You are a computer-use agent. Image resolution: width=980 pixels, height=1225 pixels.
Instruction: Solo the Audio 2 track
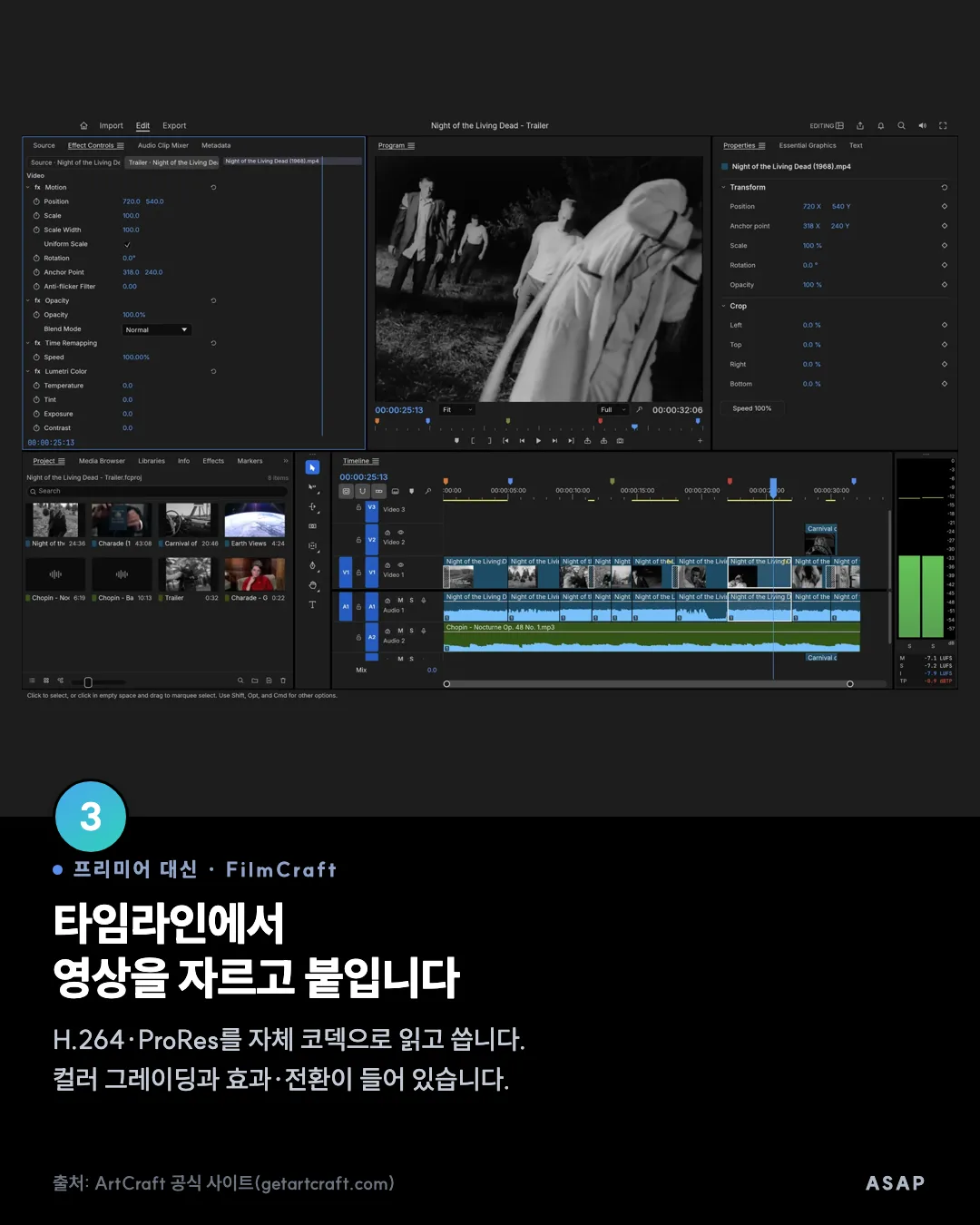[411, 631]
